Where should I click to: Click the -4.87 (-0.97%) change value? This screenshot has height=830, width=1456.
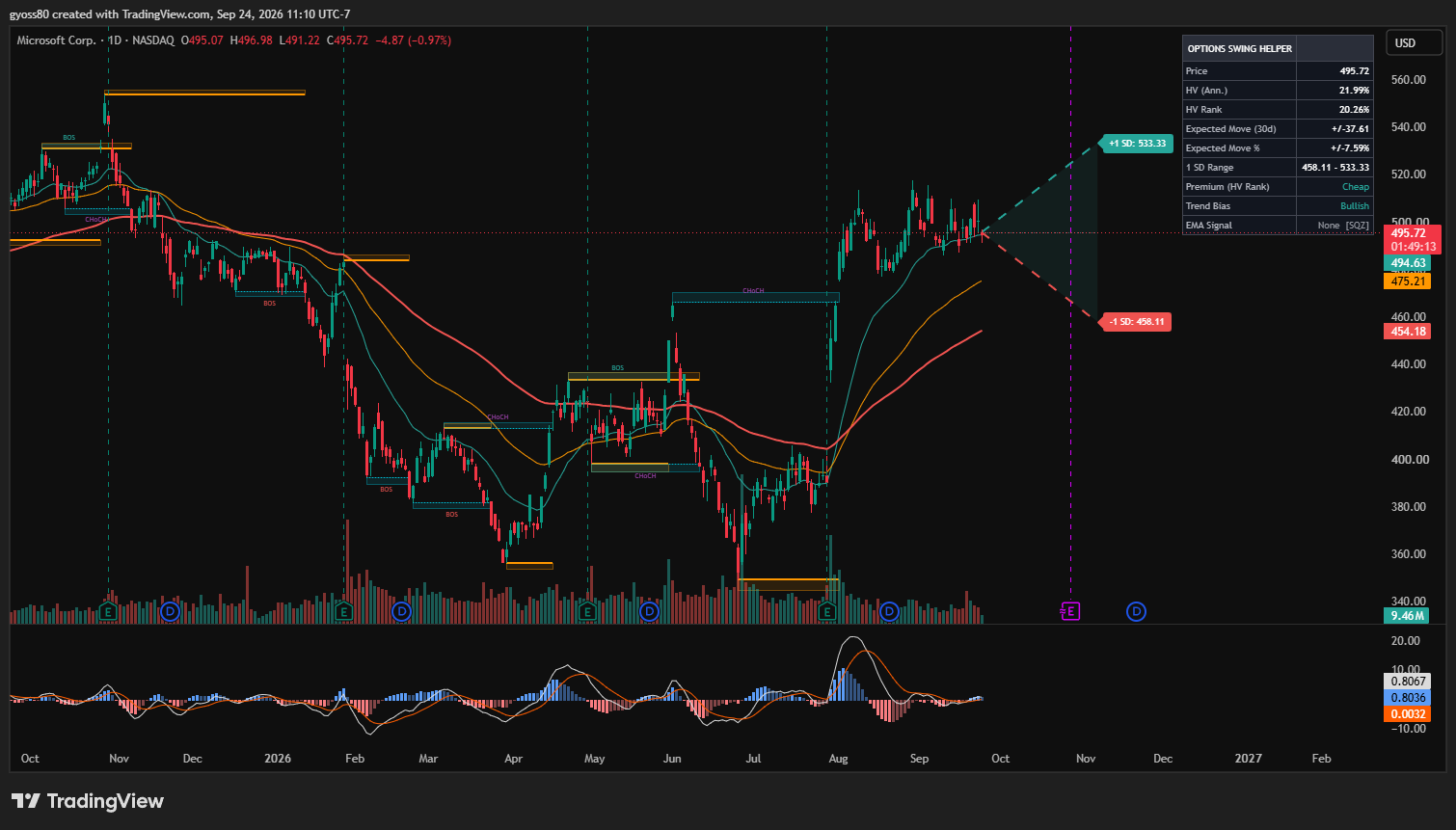(x=413, y=40)
